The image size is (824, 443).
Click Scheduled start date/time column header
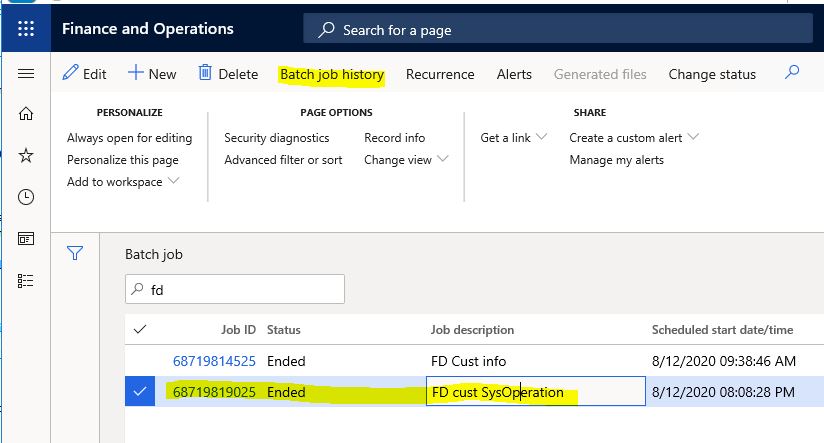click(723, 329)
